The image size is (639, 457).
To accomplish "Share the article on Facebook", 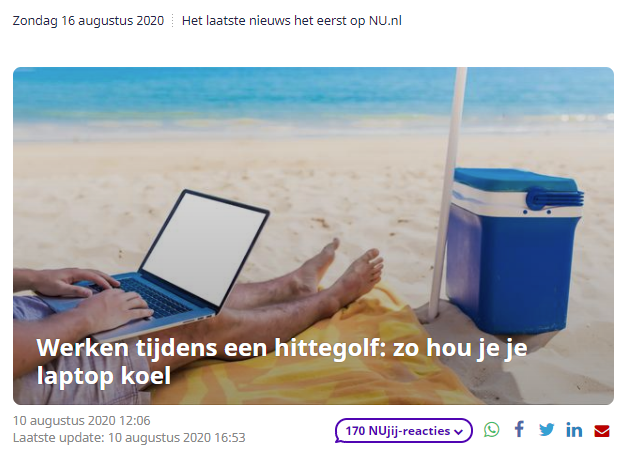I will 519,430.
